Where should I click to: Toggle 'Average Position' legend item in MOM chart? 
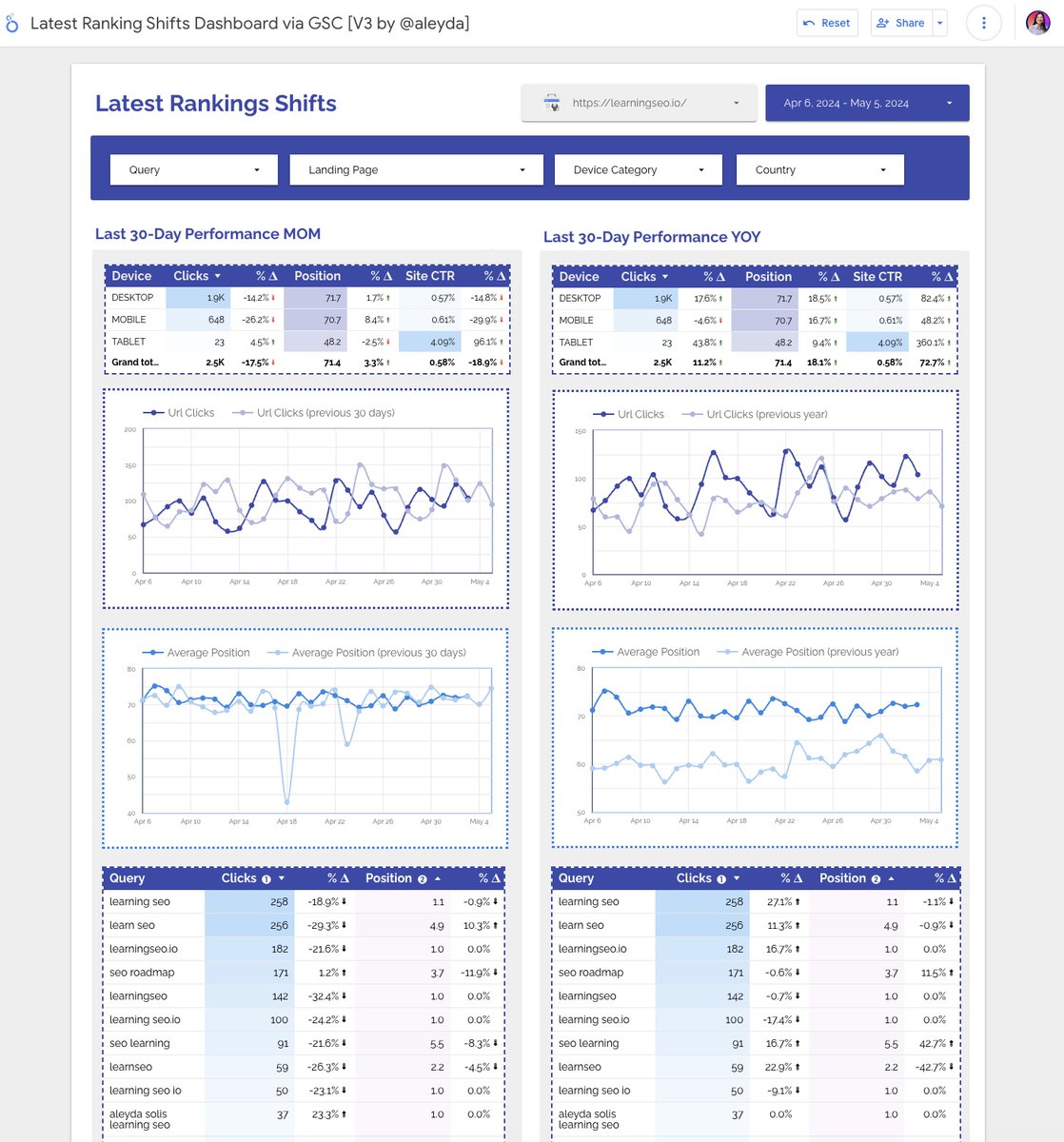[x=196, y=653]
